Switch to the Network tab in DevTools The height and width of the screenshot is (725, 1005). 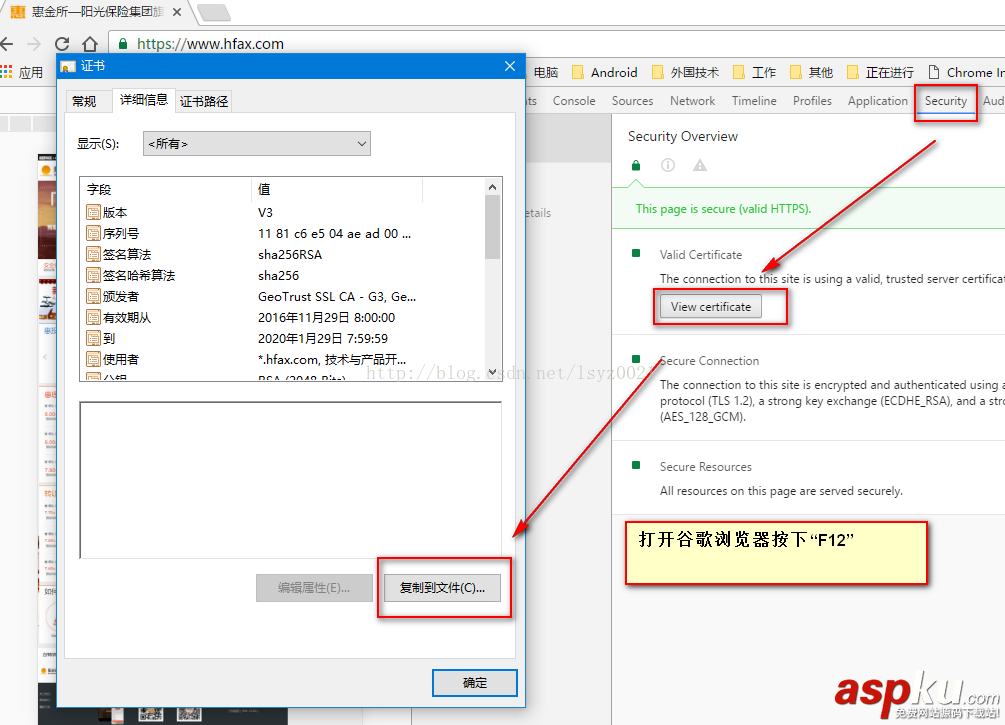tap(692, 100)
